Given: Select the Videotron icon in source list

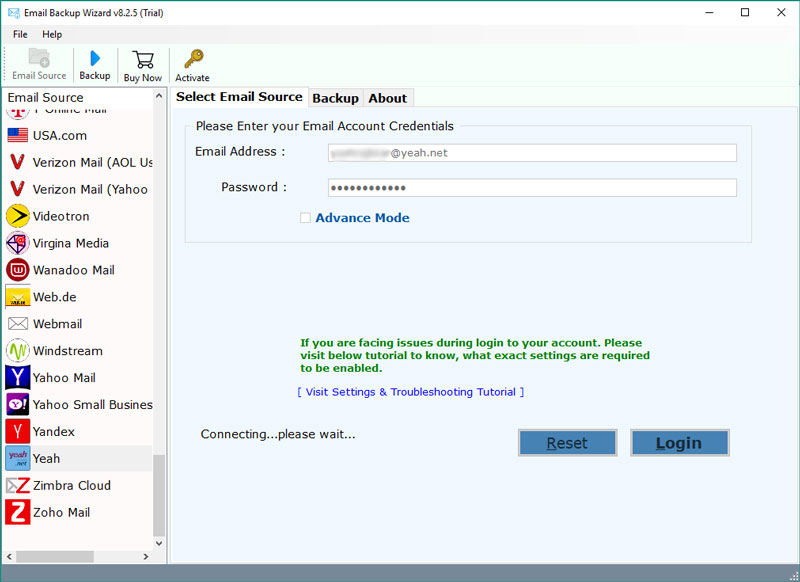Looking at the screenshot, I should pyautogui.click(x=18, y=216).
